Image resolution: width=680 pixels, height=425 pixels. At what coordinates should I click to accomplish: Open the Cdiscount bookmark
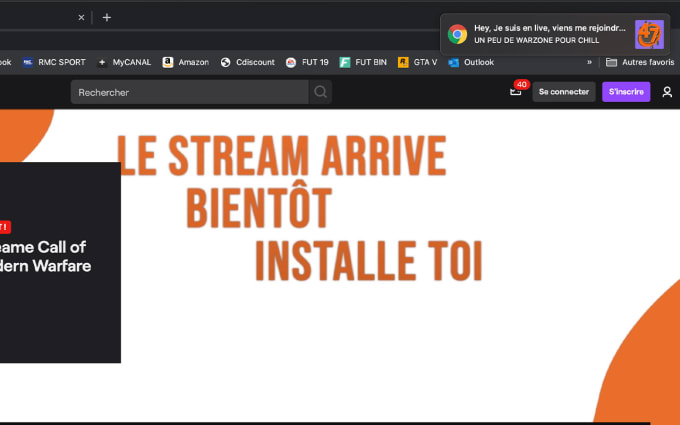point(248,62)
